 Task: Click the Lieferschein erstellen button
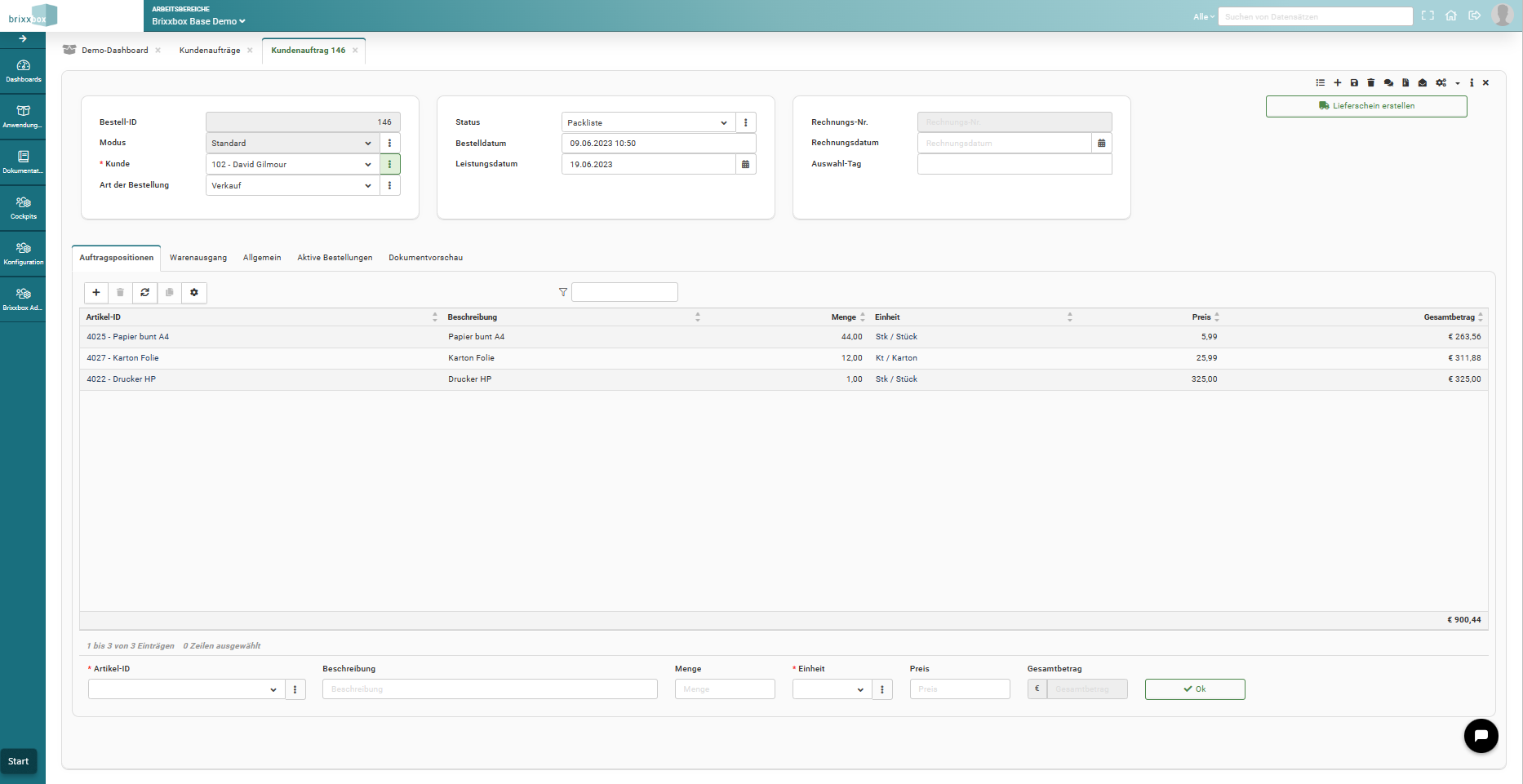(x=1365, y=106)
